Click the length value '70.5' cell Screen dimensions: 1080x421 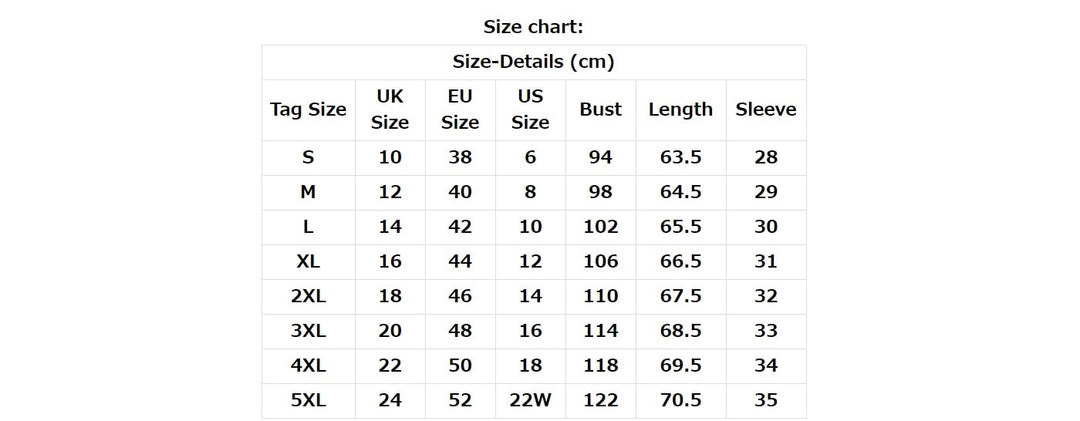click(x=680, y=400)
